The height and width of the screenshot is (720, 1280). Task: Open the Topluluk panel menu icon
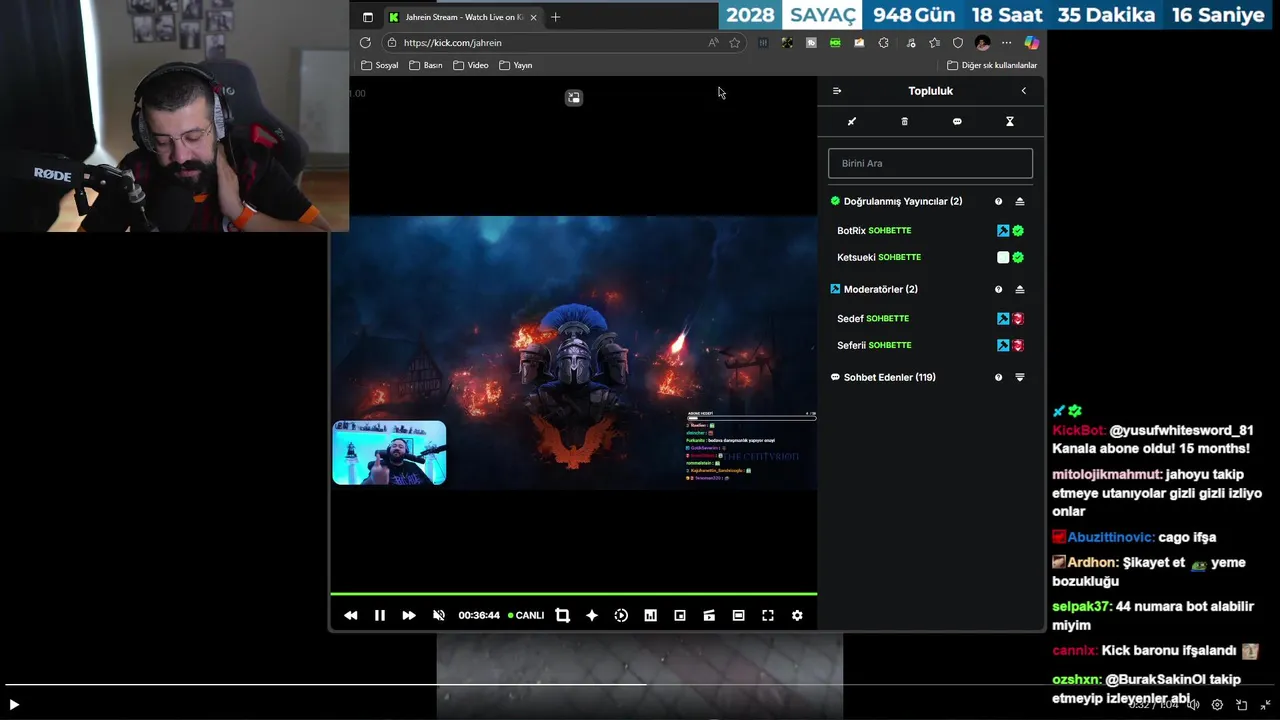837,91
